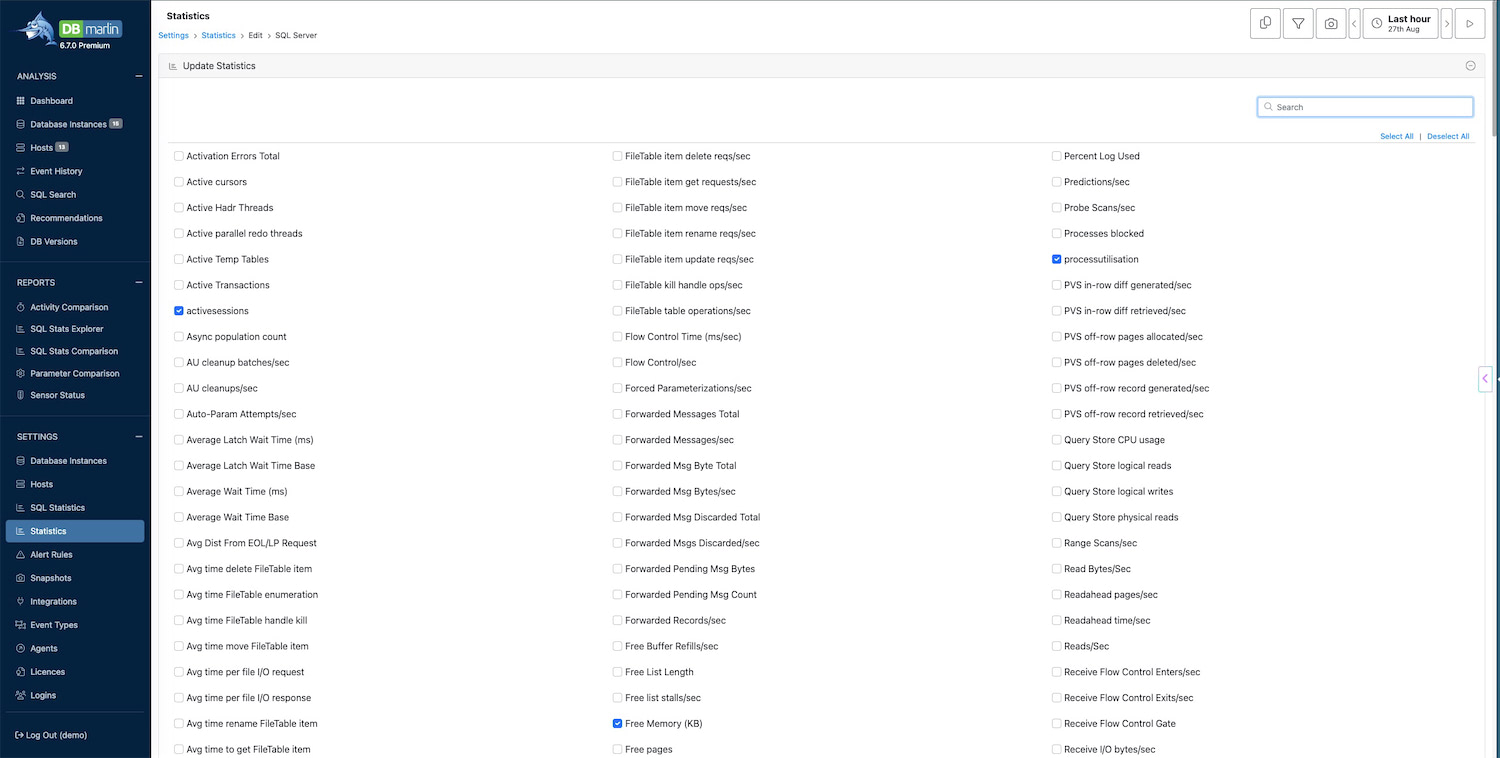
Task: Click Select All link
Action: click(1396, 136)
